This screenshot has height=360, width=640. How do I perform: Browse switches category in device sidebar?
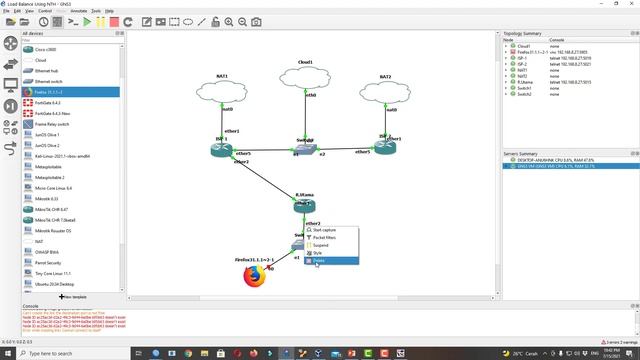[11, 64]
